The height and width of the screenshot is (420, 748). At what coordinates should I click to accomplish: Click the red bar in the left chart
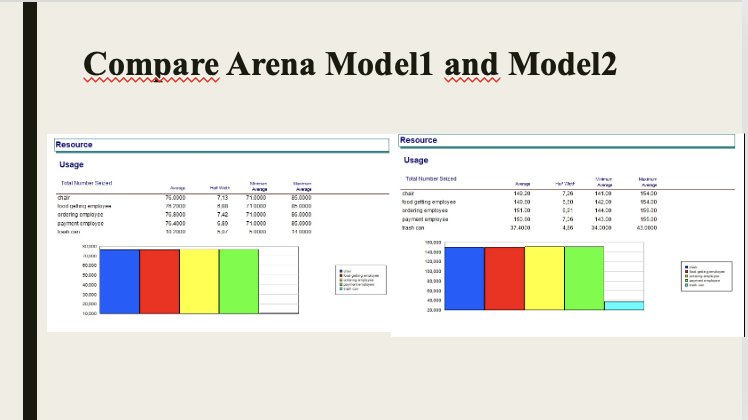160,282
